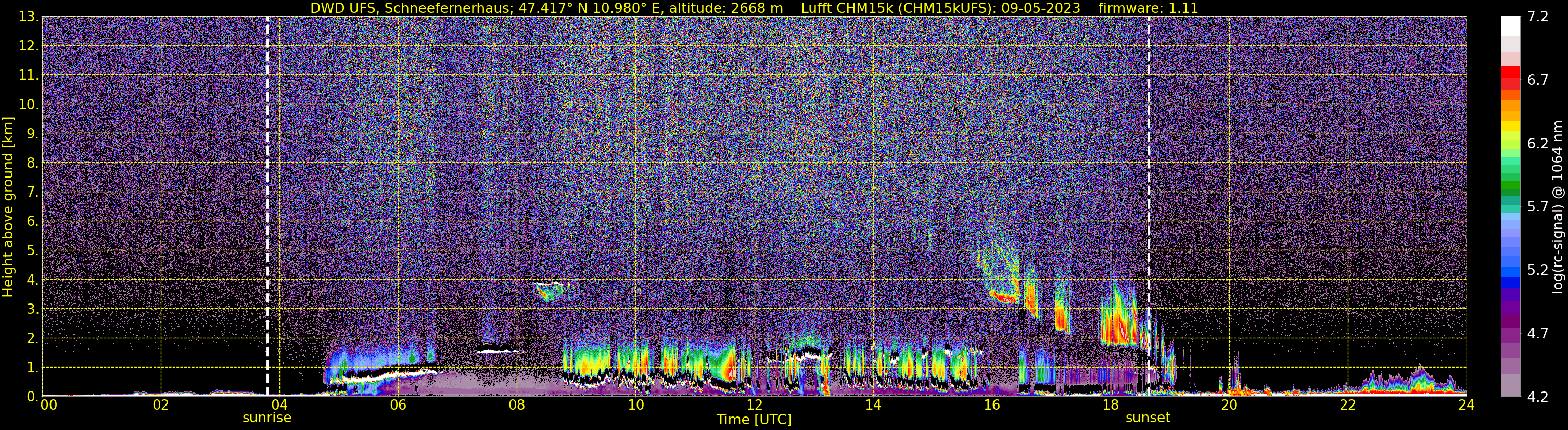
Task: Click the '20' time tick label
Action: (1229, 405)
